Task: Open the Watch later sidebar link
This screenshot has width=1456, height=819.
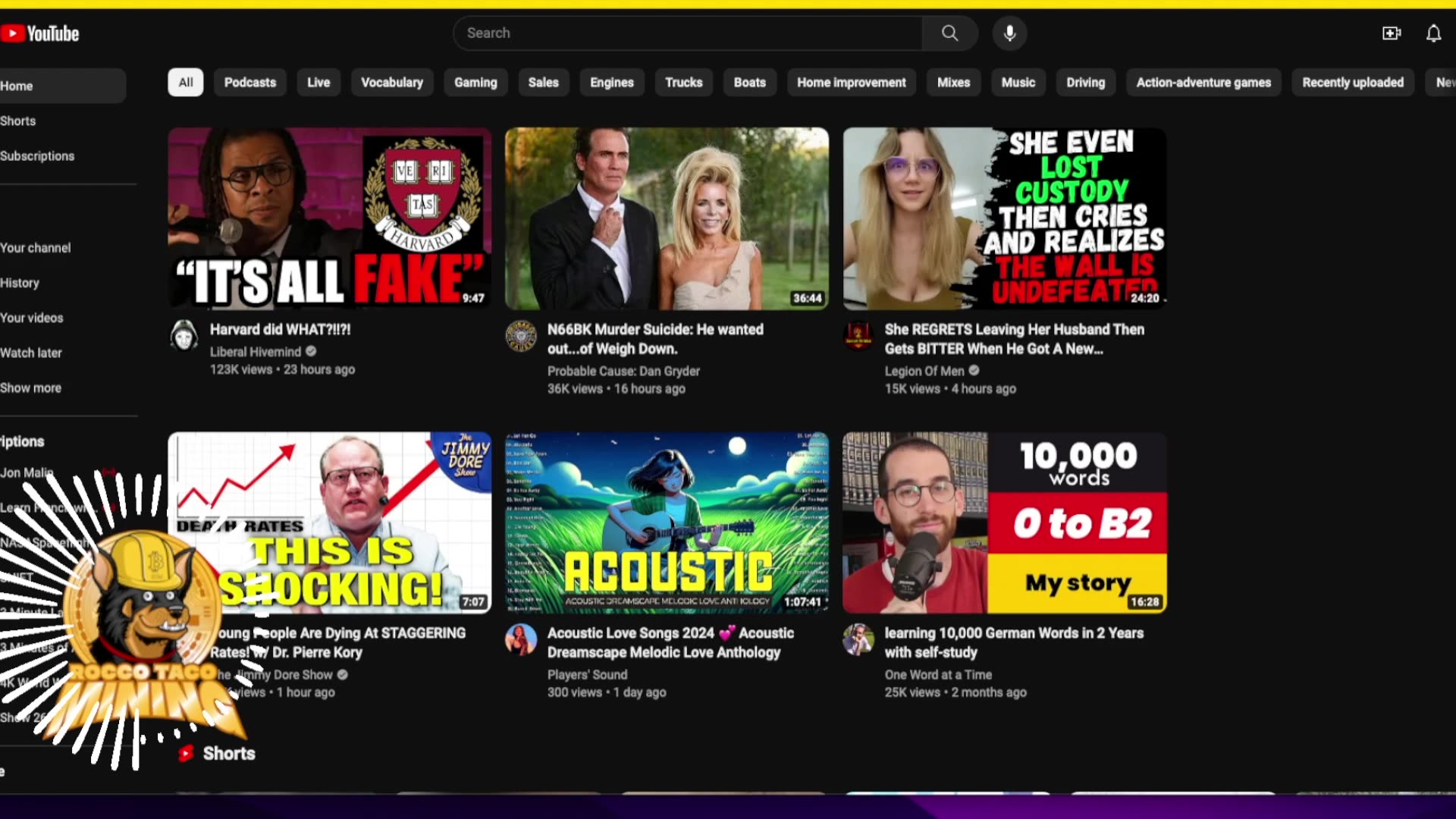Action: [x=31, y=353]
